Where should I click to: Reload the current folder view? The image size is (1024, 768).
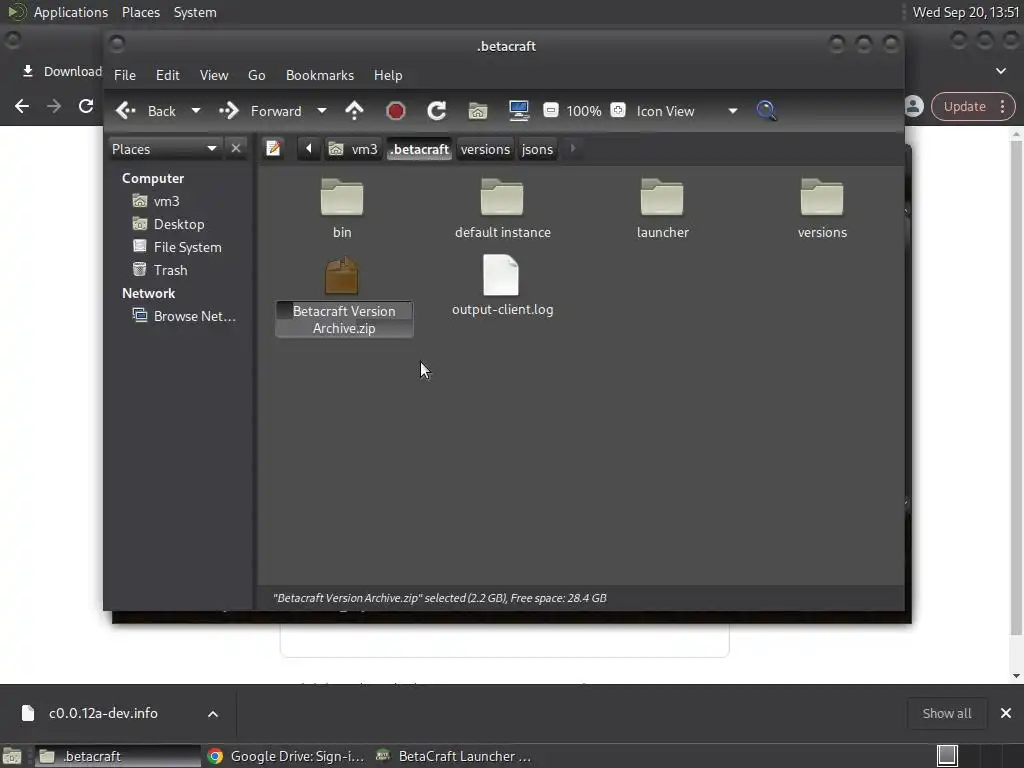436,111
